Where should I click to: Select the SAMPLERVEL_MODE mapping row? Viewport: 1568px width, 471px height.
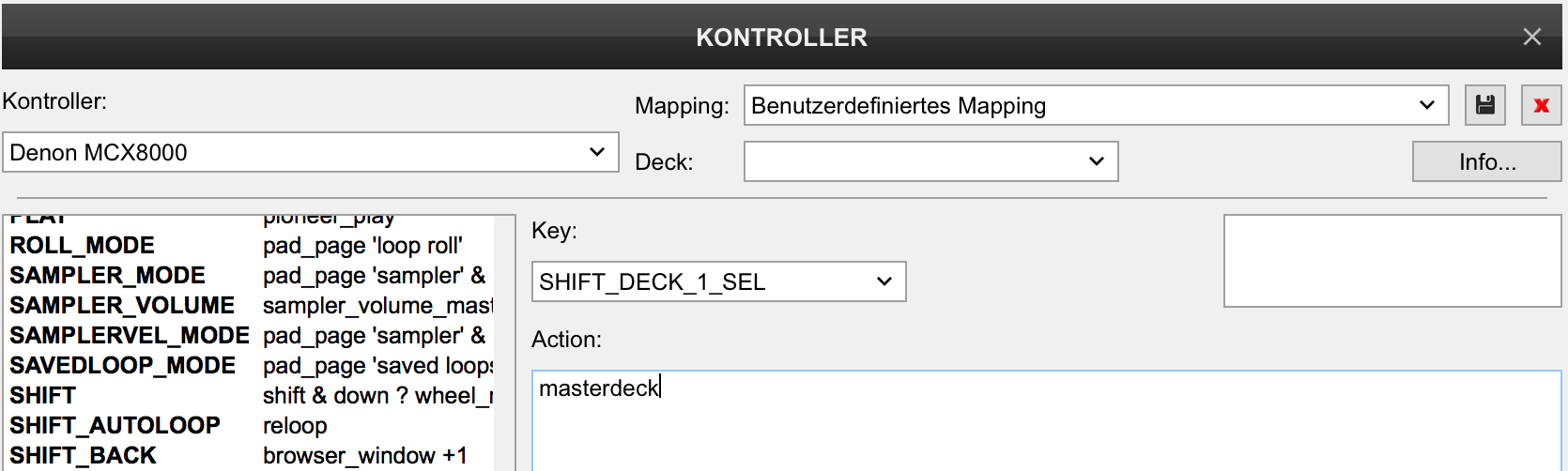(x=251, y=336)
